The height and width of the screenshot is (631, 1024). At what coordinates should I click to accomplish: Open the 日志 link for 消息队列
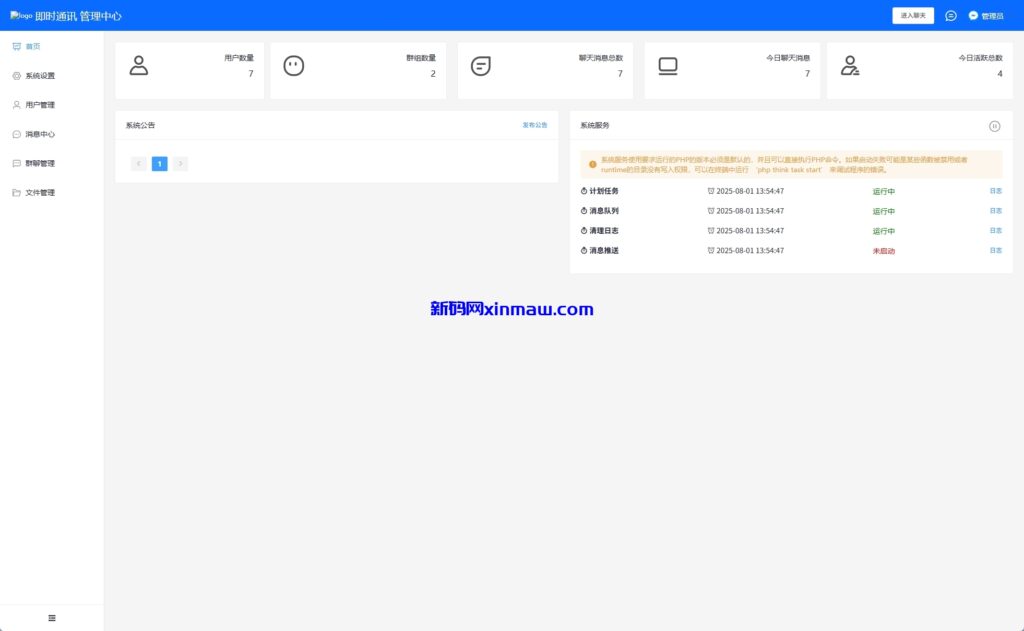[x=995, y=211]
